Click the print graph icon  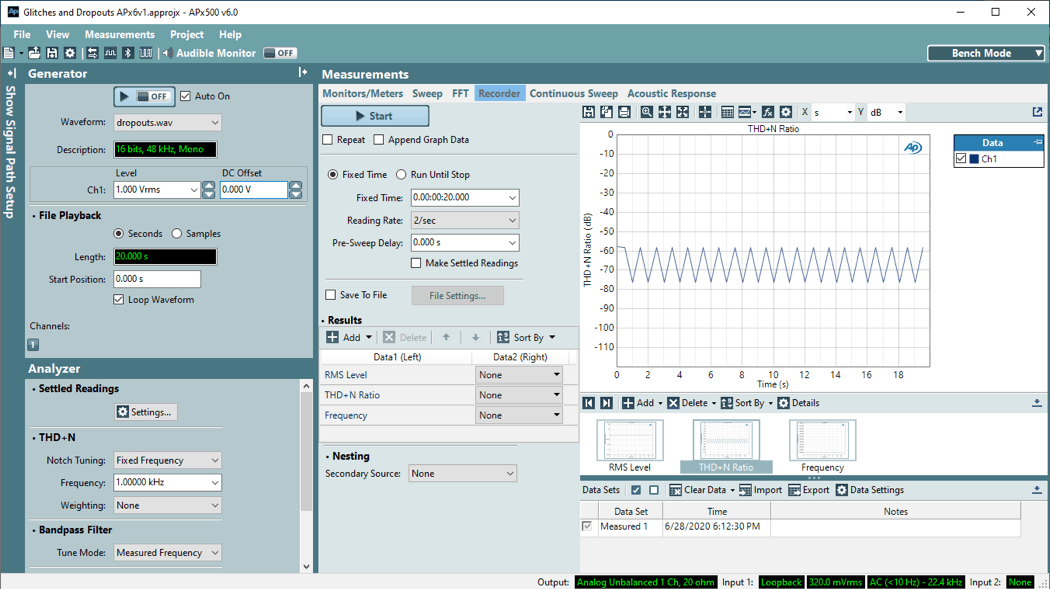(624, 113)
